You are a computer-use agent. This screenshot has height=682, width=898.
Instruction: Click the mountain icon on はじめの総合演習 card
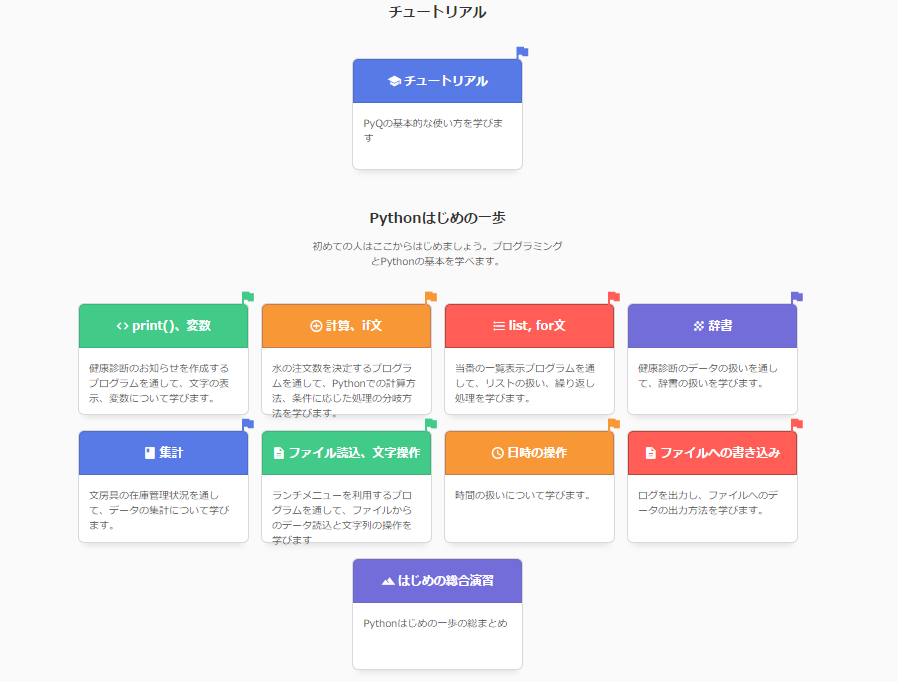click(388, 581)
